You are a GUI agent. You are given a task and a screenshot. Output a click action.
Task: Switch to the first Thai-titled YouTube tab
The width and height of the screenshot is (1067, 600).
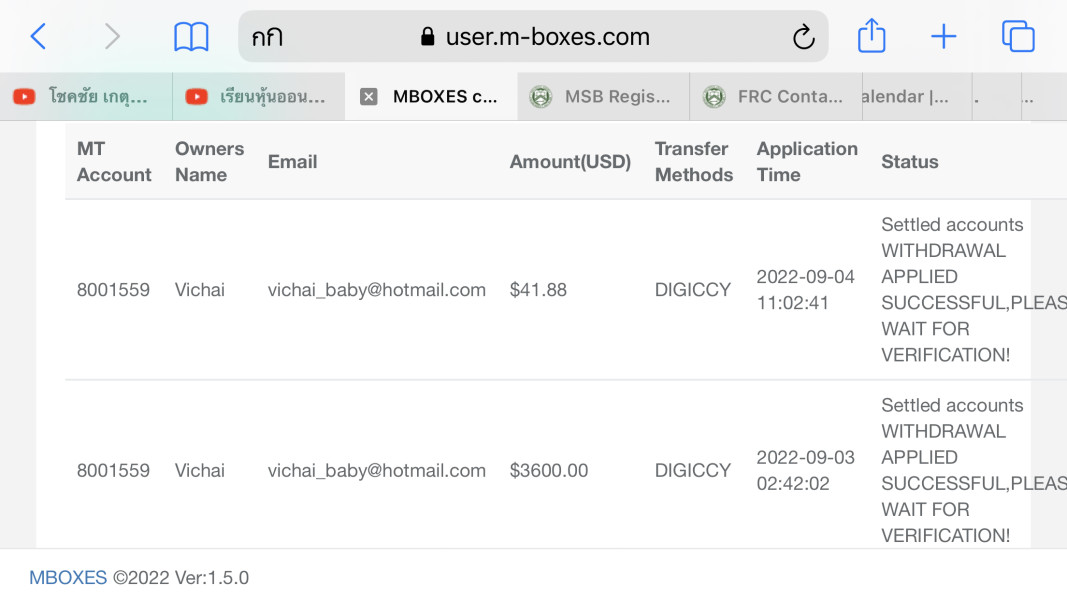coord(86,97)
